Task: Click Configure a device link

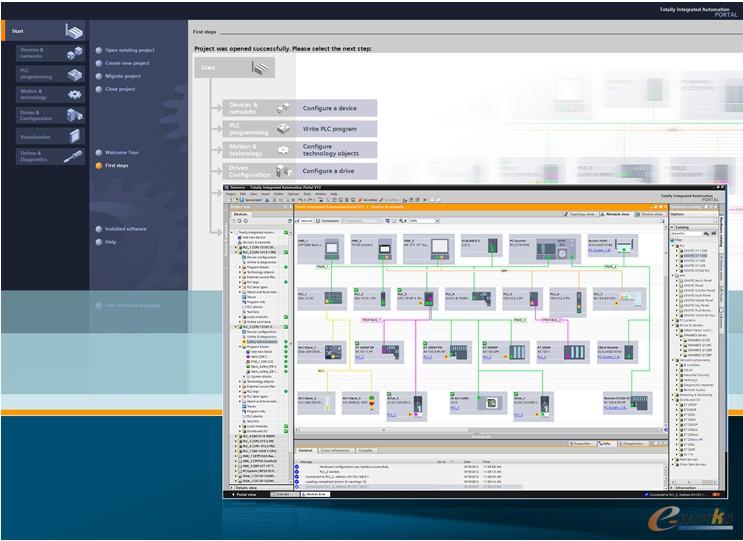Action: [330, 108]
